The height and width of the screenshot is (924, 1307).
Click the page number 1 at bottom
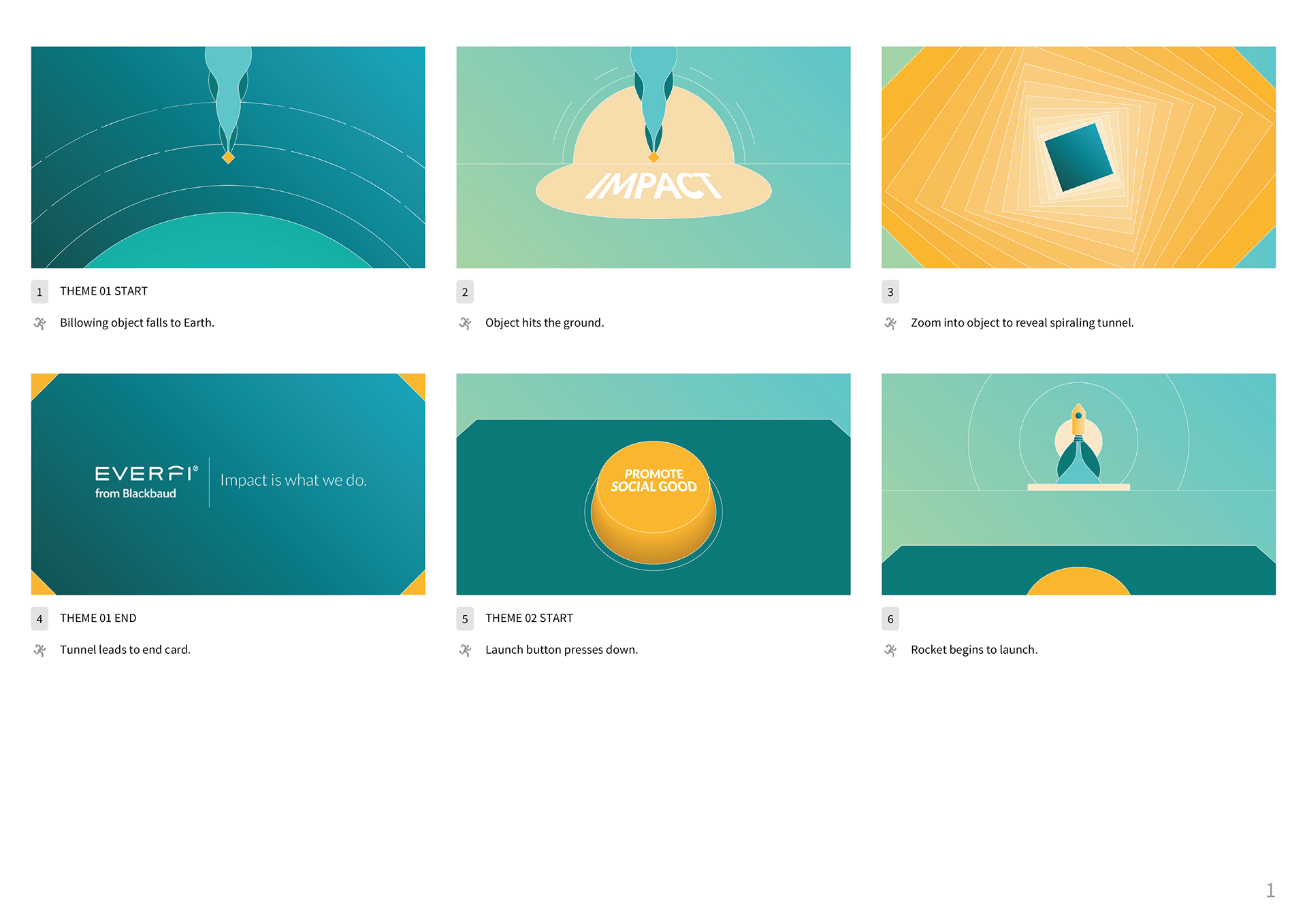1270,891
